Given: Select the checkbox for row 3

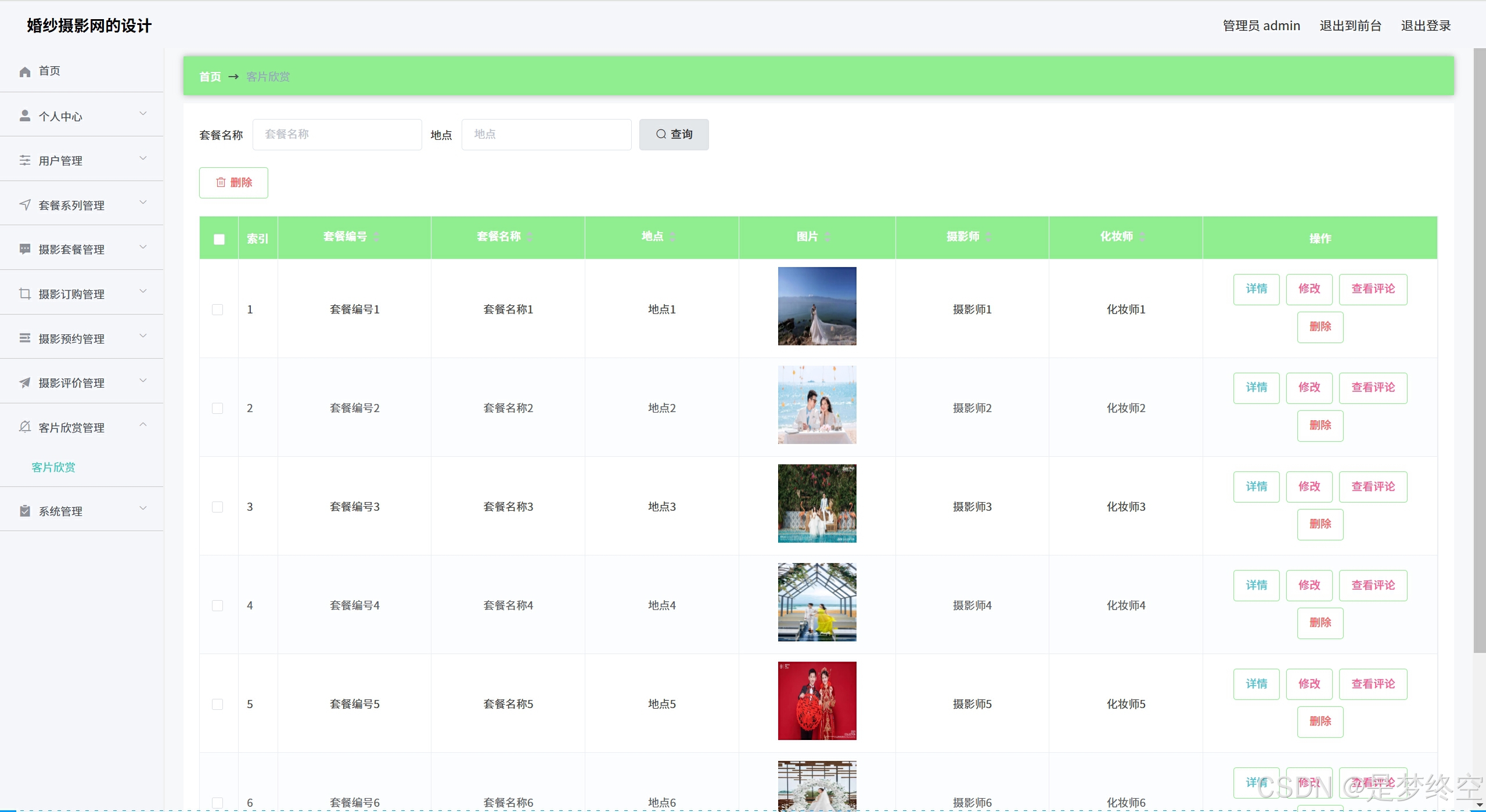Looking at the screenshot, I should tap(218, 507).
